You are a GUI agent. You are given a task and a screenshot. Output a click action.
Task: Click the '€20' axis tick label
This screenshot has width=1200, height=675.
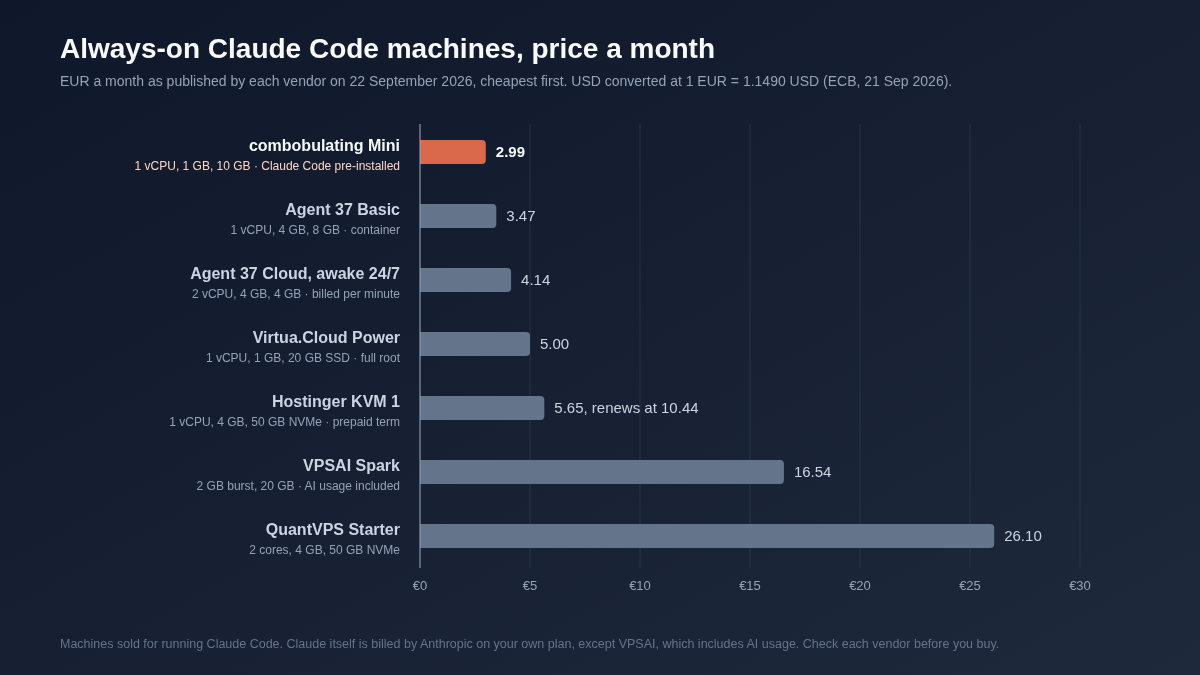(x=860, y=586)
